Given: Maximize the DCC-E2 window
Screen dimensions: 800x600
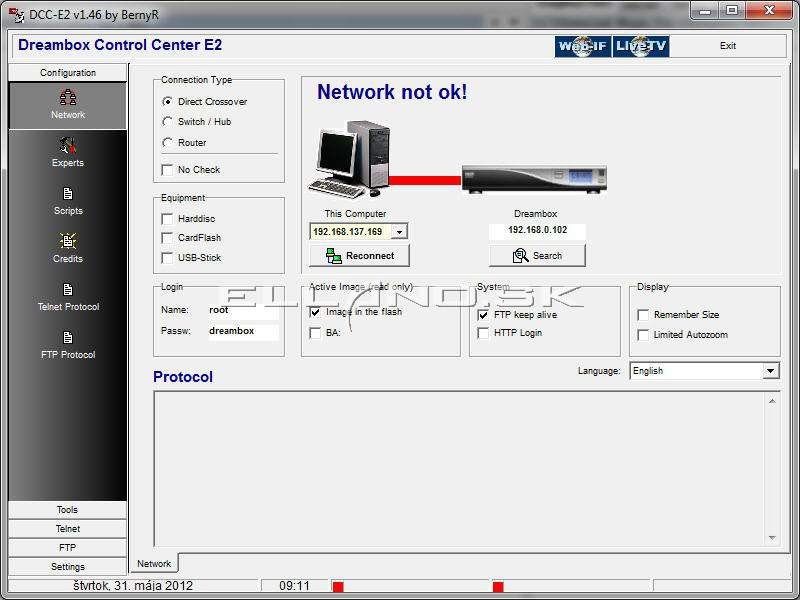Looking at the screenshot, I should (733, 11).
